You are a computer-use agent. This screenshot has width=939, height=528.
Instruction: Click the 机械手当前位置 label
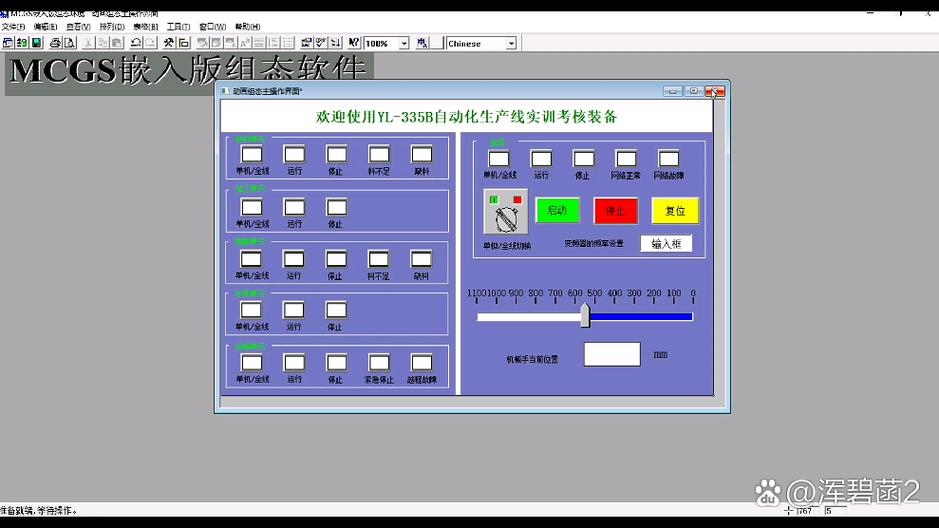pyautogui.click(x=532, y=359)
